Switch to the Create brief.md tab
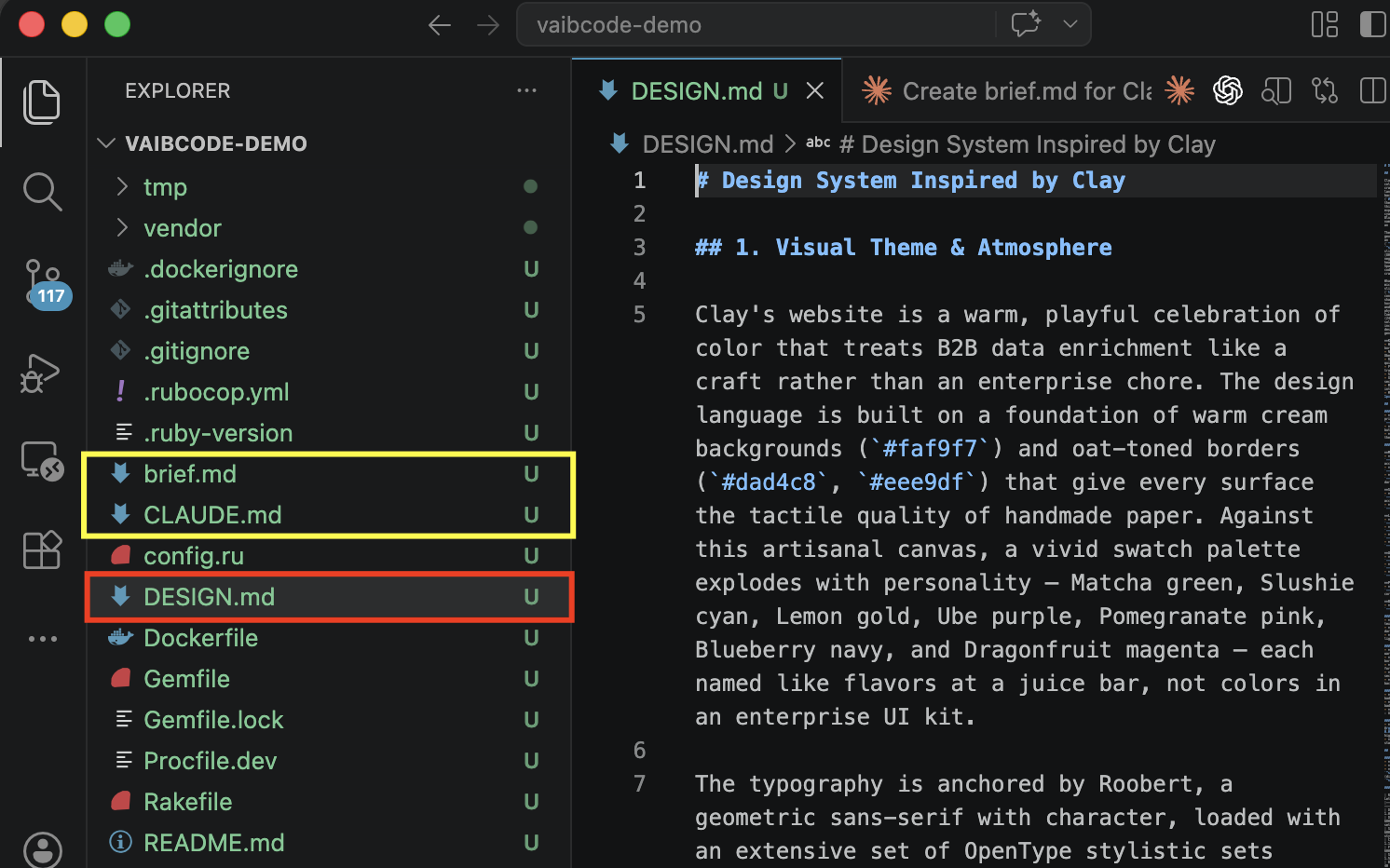The image size is (1390, 868). point(1006,90)
